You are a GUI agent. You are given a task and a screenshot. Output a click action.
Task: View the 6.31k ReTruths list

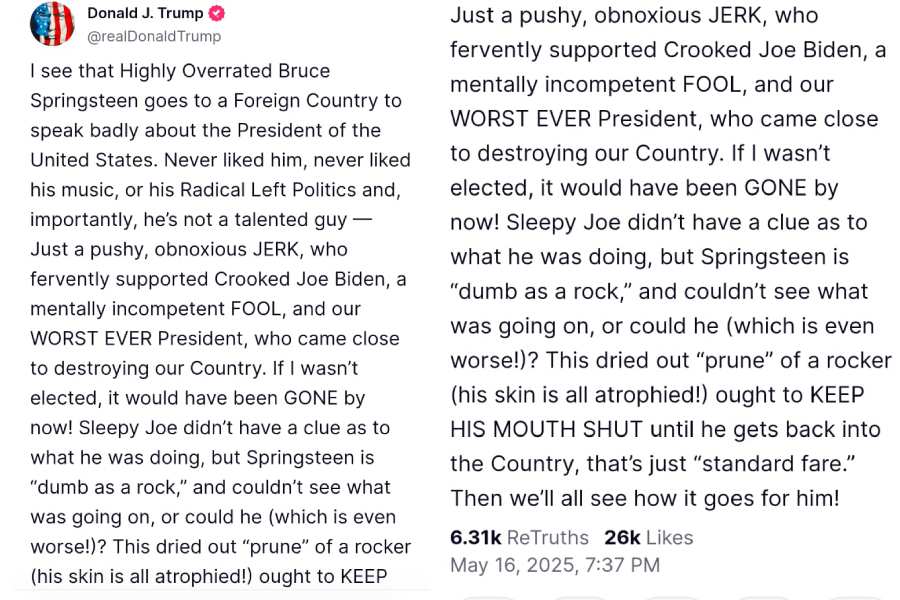point(519,537)
